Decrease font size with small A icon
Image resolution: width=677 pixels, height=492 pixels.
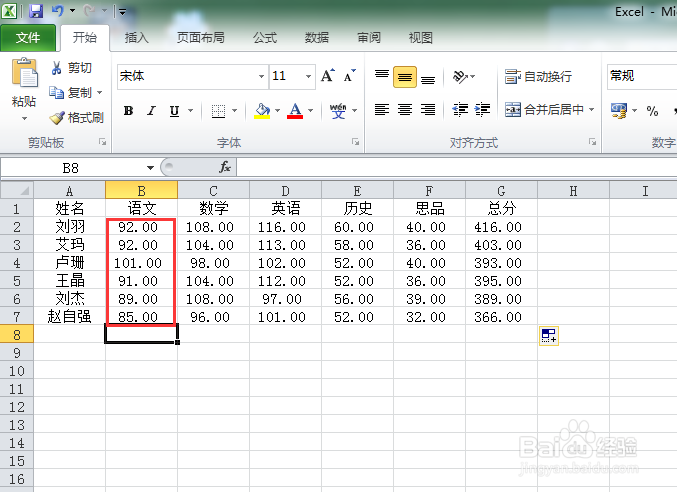tap(349, 76)
